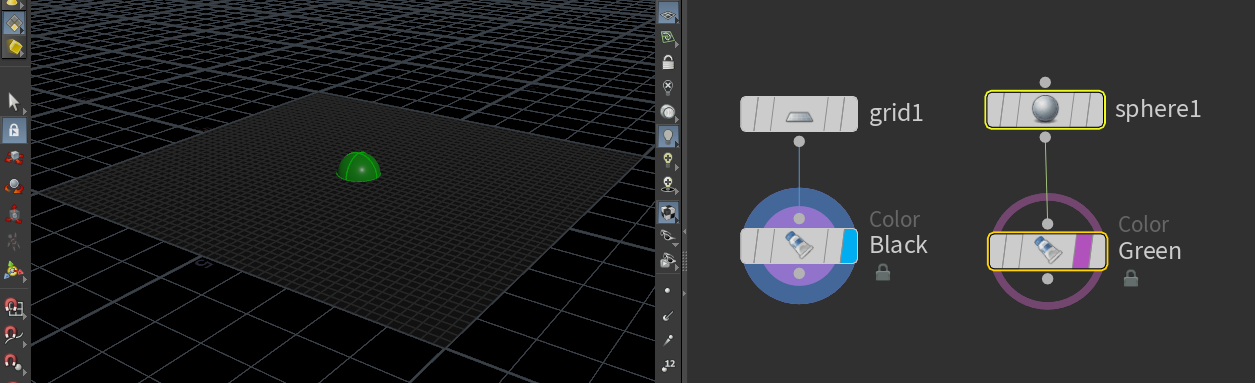Toggle grid snapping magnet icon
This screenshot has width=1255, height=383.
click(14, 308)
